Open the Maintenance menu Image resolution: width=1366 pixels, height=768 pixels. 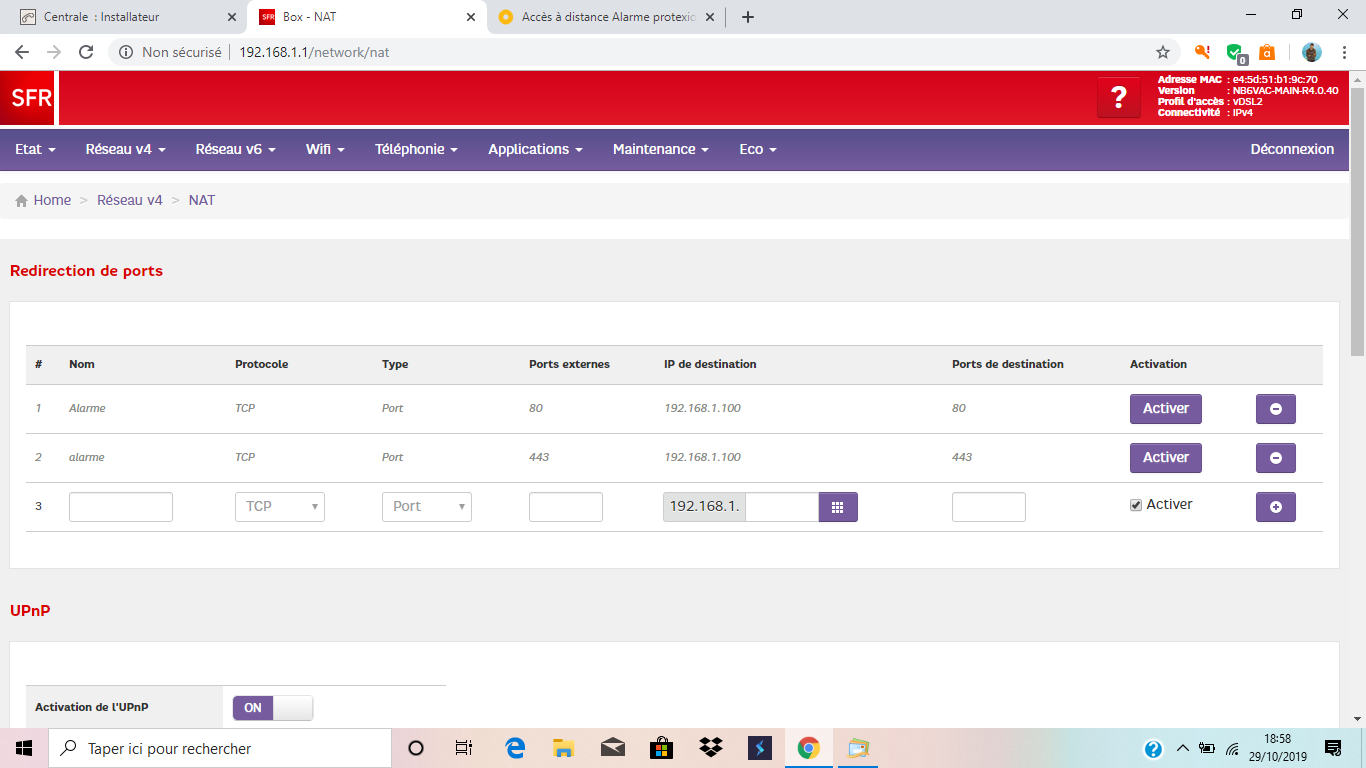pos(660,149)
